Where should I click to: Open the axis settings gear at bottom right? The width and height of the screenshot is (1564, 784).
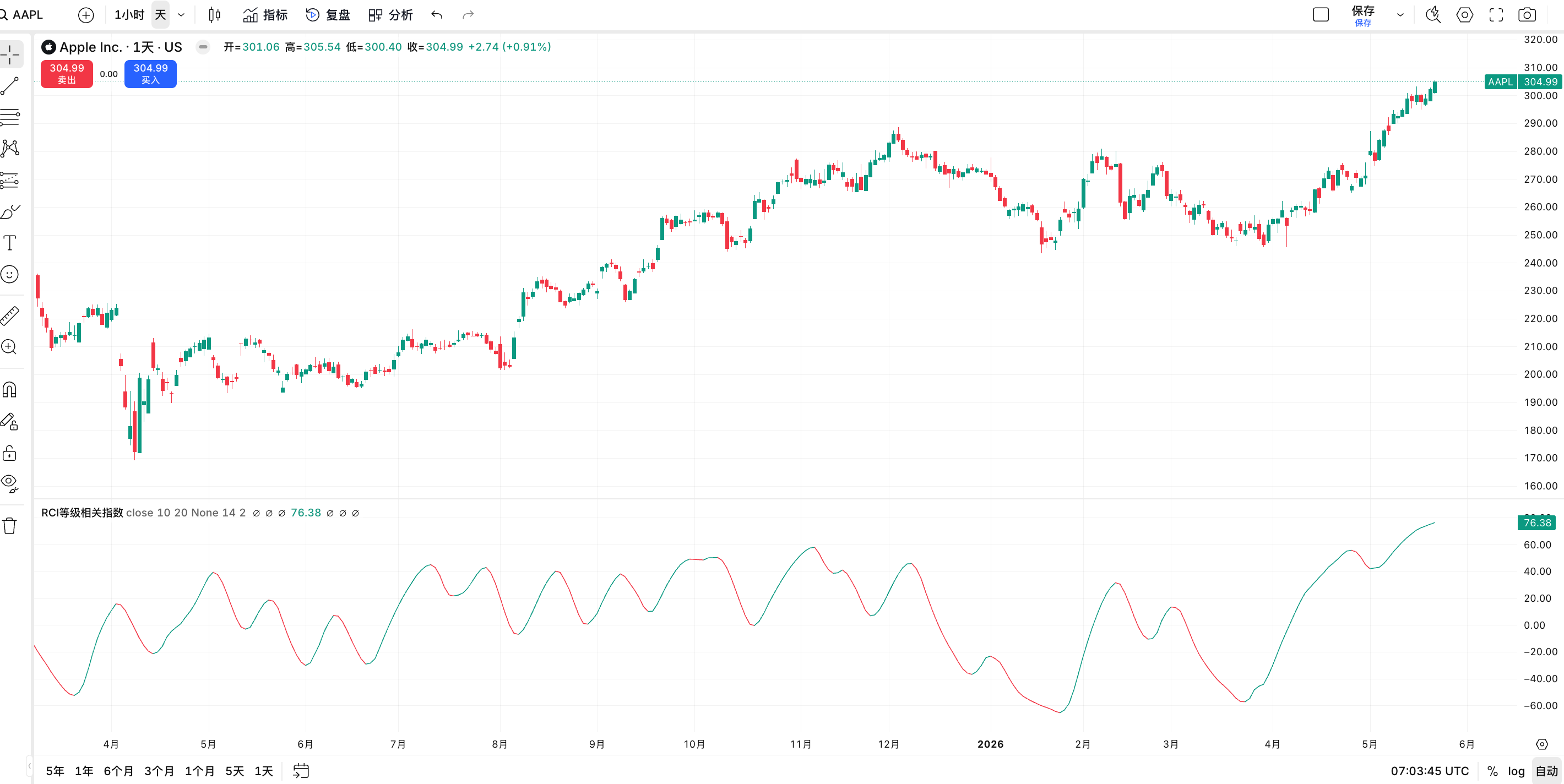pos(1541,744)
